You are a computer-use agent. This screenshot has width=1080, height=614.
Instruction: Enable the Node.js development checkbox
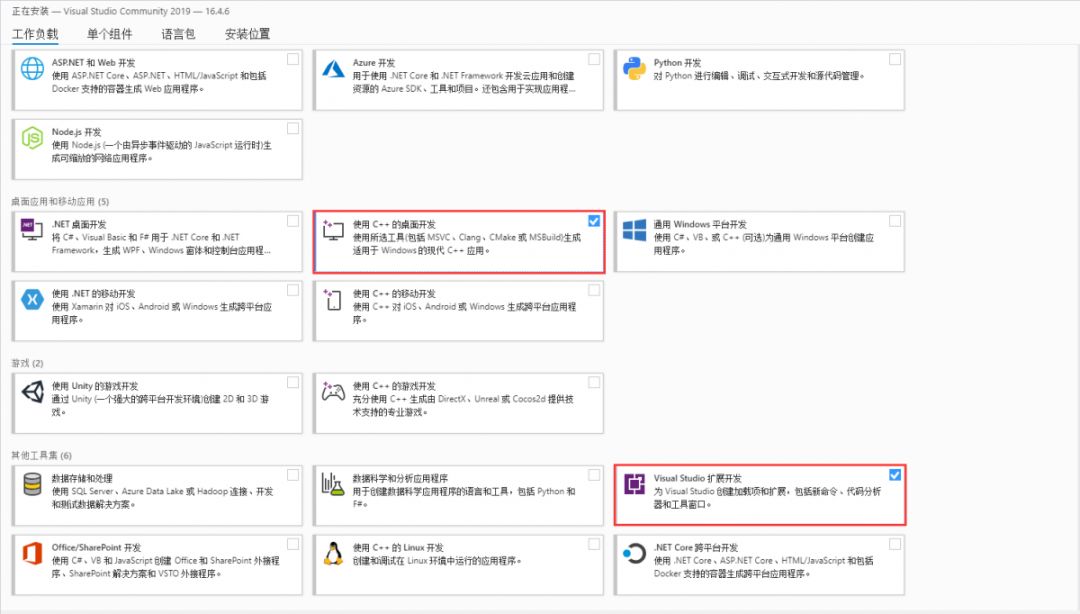click(x=293, y=128)
